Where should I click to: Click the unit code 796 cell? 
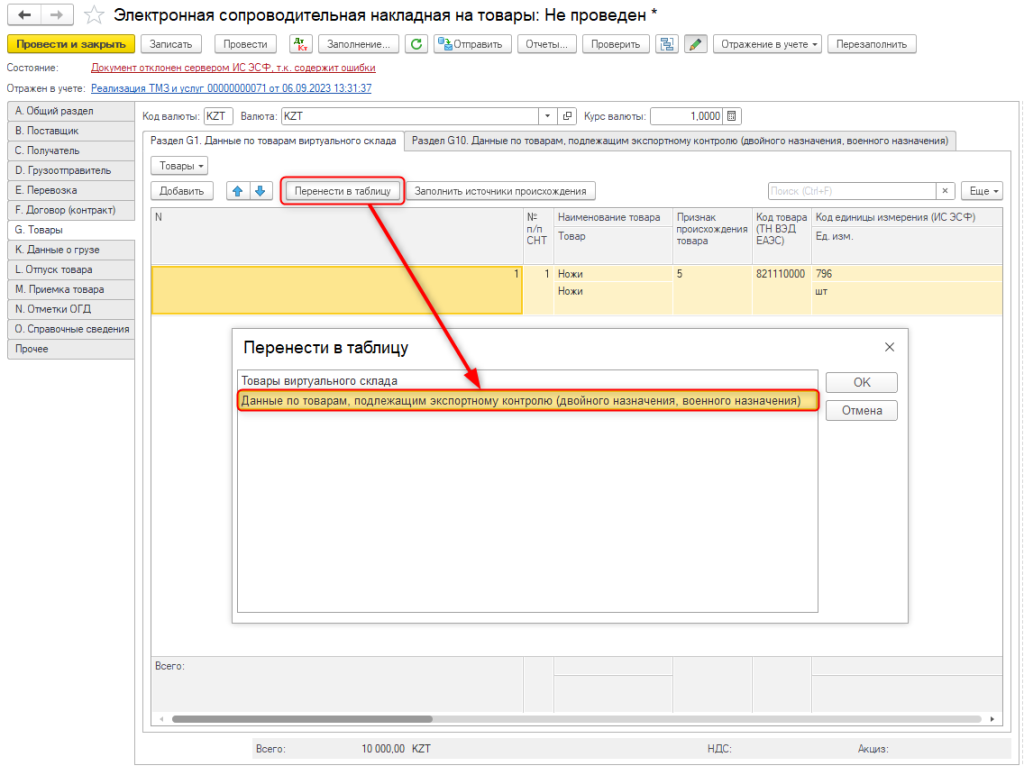point(906,274)
